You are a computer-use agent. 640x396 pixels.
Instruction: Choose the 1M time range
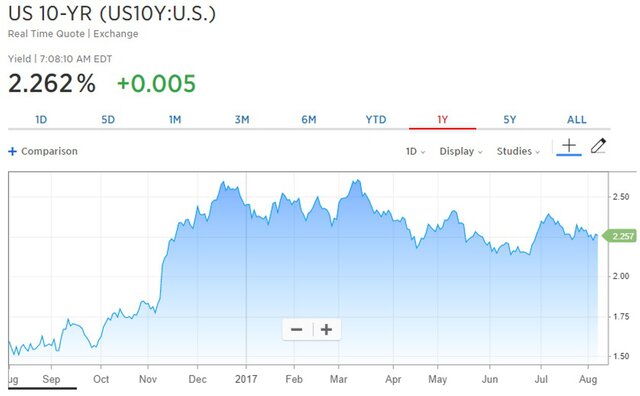[175, 120]
